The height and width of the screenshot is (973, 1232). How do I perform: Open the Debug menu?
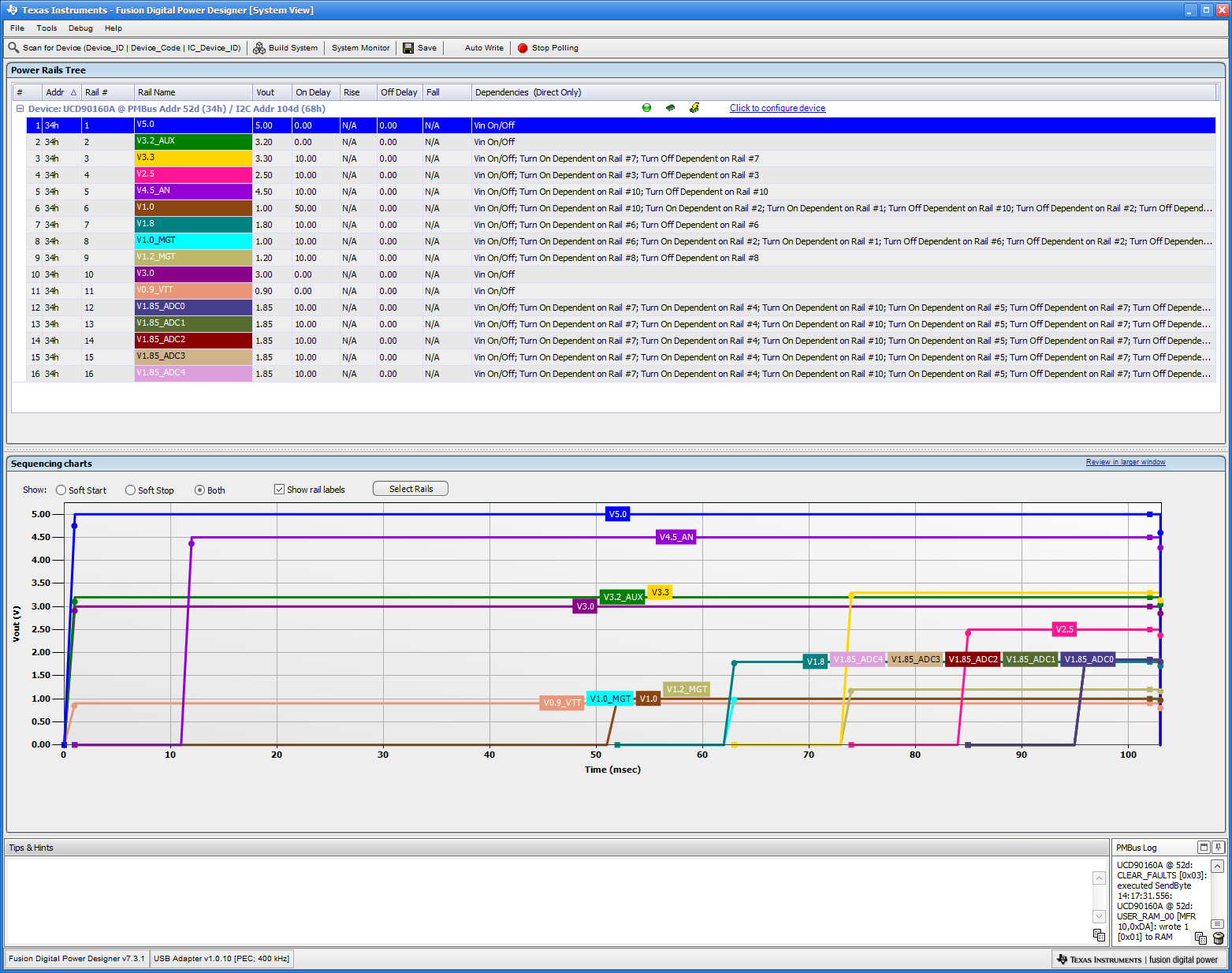tap(80, 28)
